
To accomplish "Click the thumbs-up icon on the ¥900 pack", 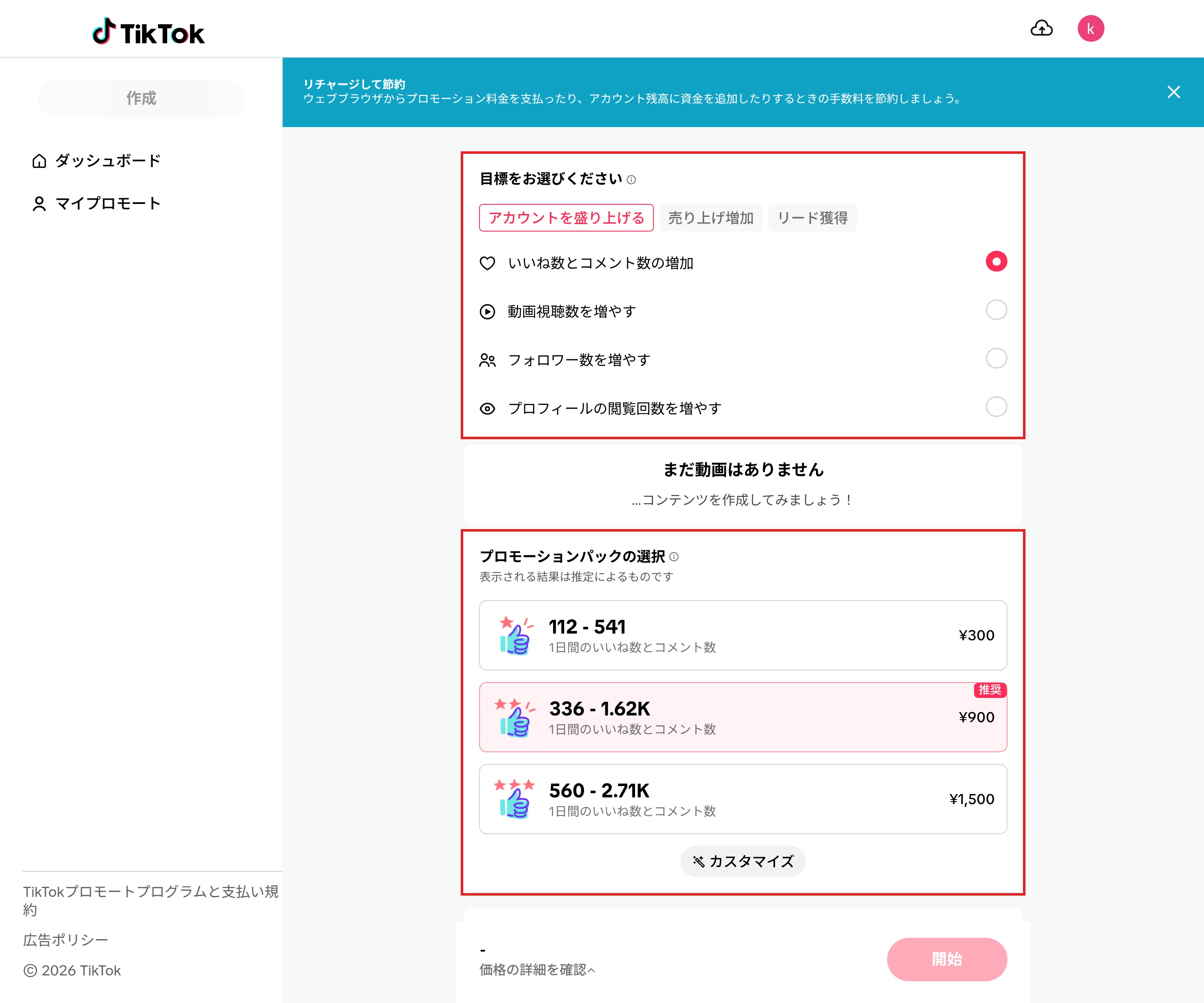I will click(x=514, y=717).
